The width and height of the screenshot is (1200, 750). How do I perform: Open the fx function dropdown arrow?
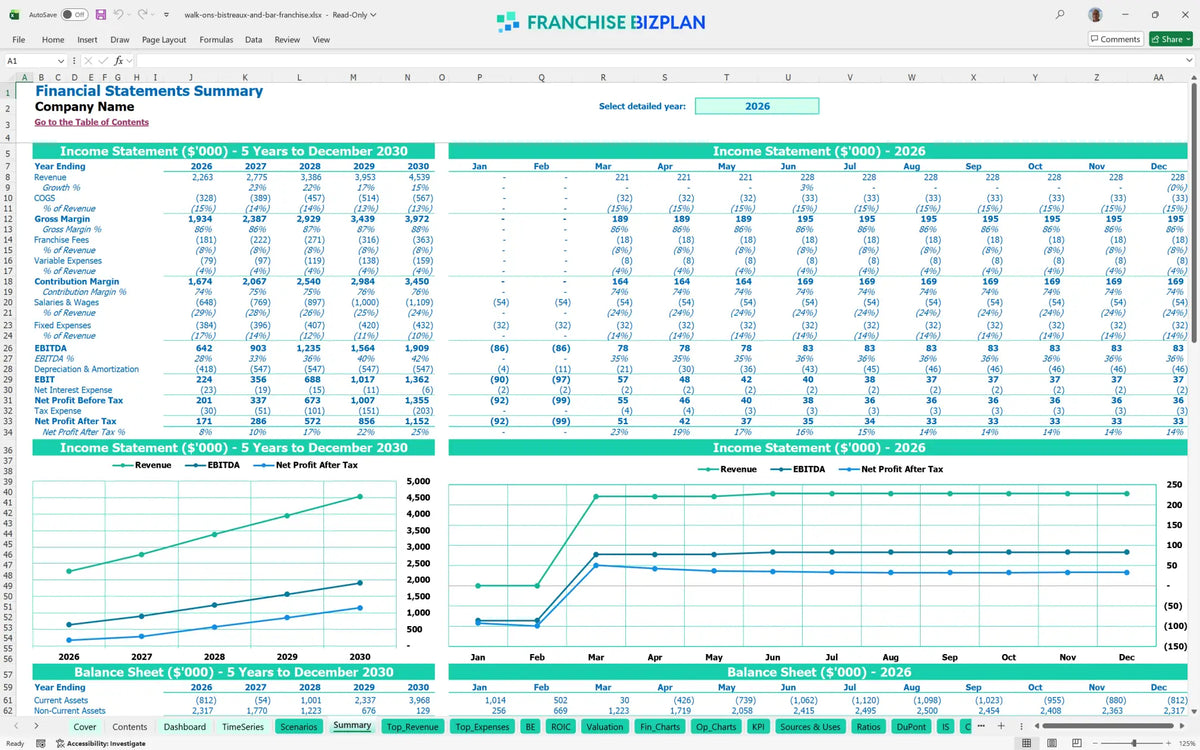click(x=128, y=61)
